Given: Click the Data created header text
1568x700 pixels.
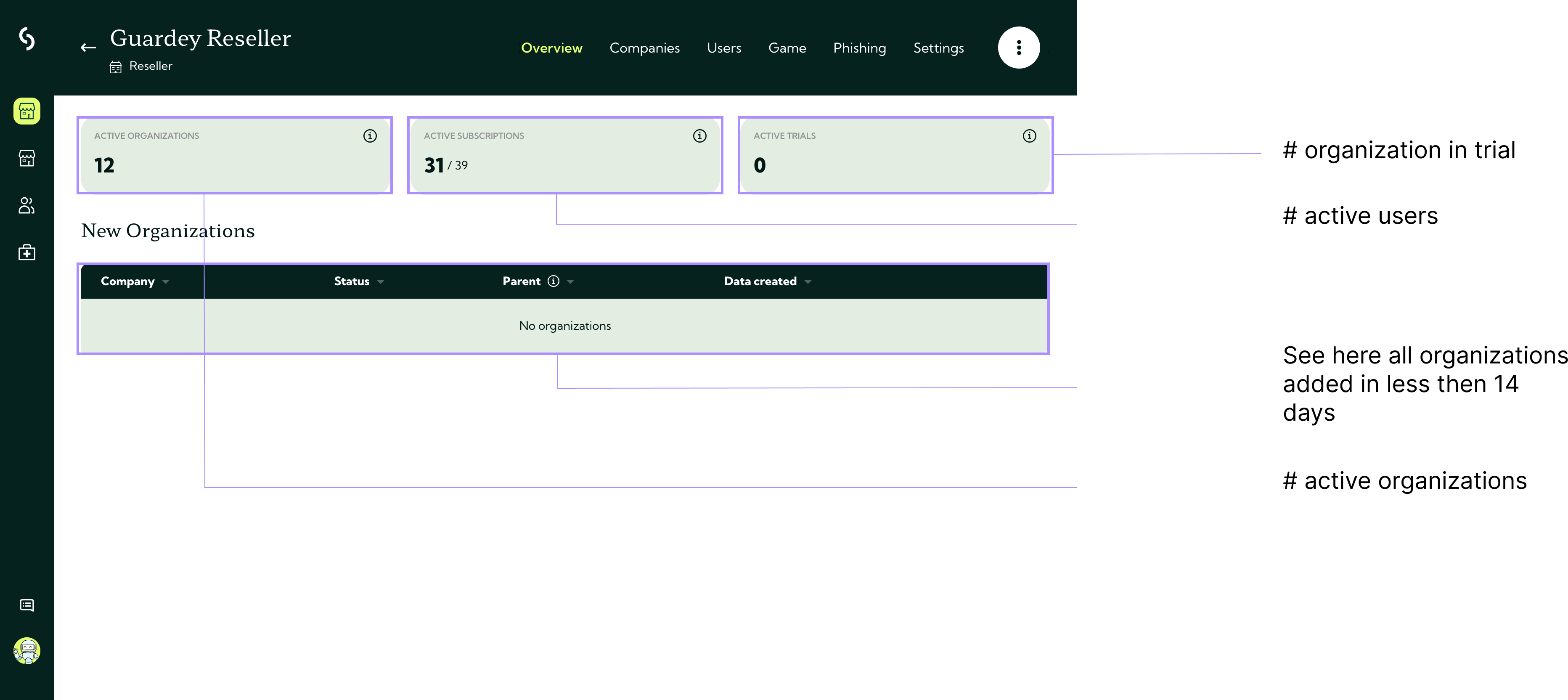Looking at the screenshot, I should click(x=760, y=281).
